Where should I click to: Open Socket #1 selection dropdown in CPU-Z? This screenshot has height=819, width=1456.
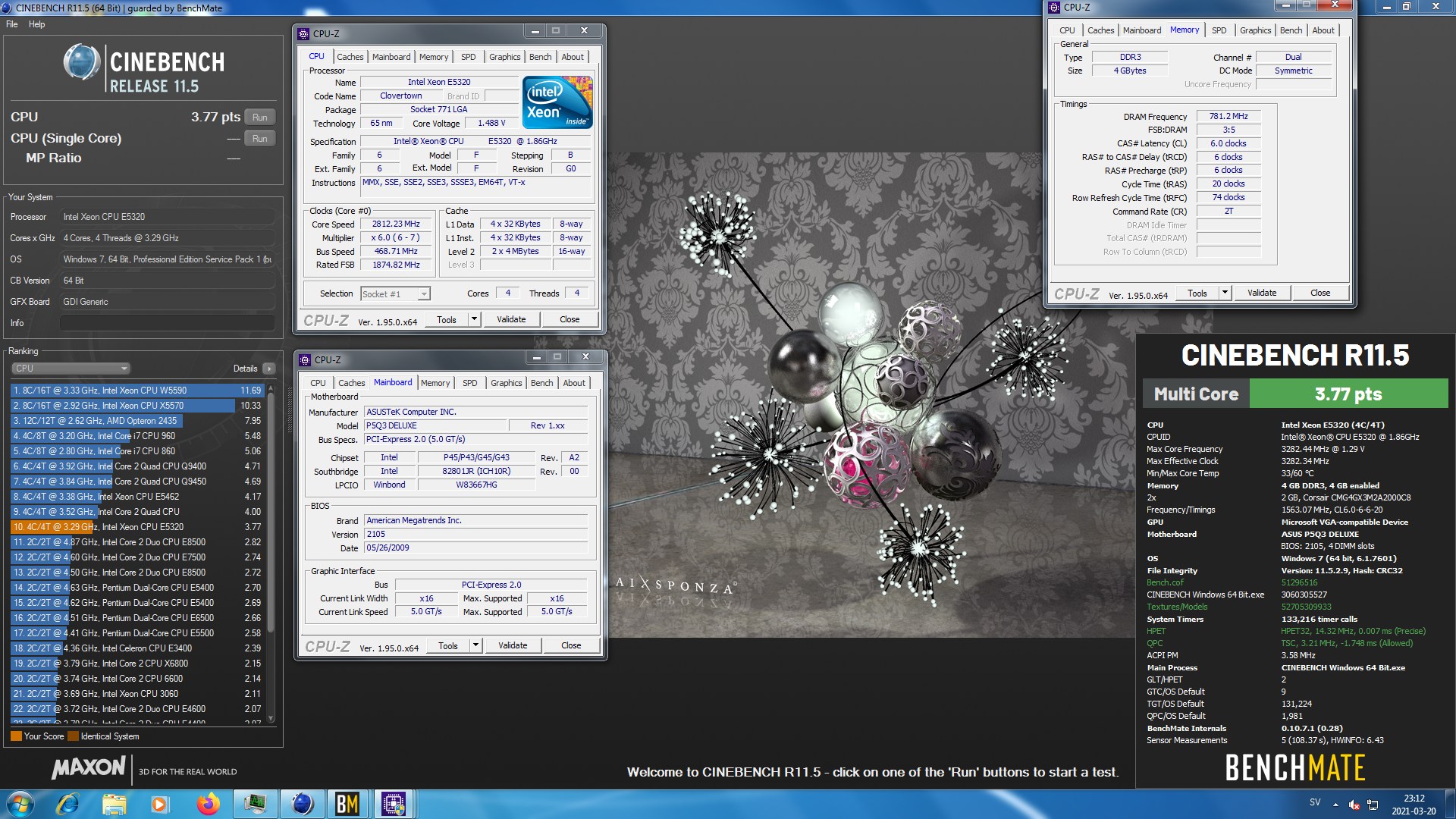(395, 294)
